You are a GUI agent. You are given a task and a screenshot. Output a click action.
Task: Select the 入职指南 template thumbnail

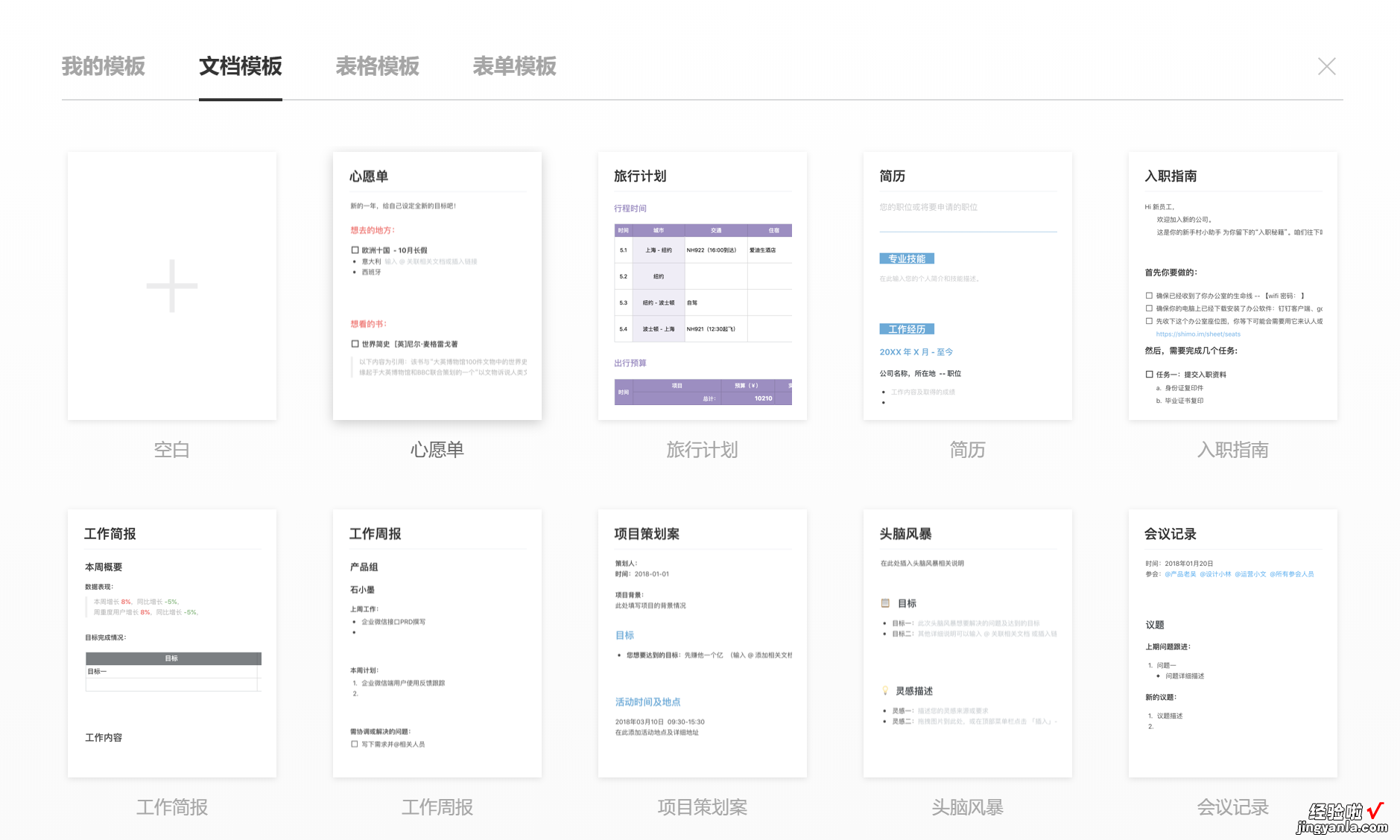point(1233,286)
